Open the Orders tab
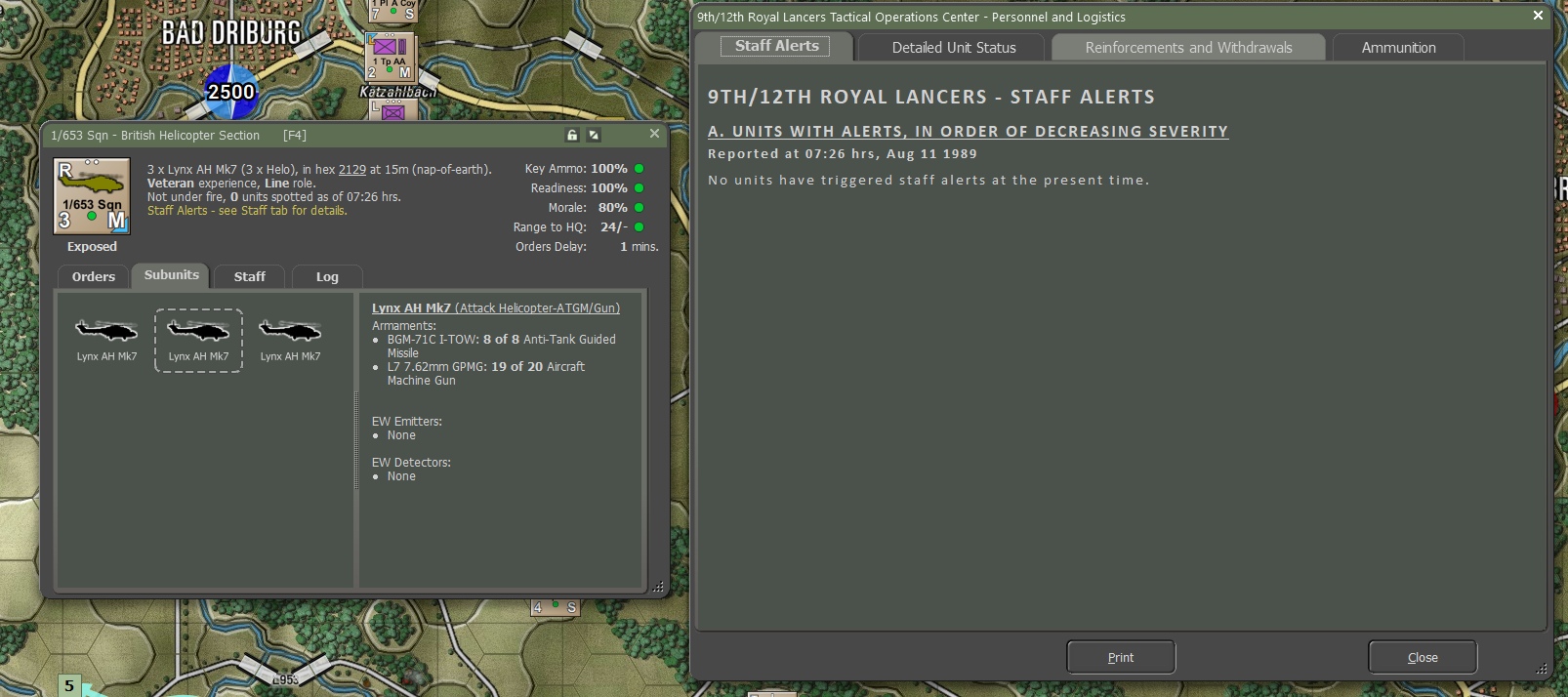The width and height of the screenshot is (1568, 697). (94, 277)
